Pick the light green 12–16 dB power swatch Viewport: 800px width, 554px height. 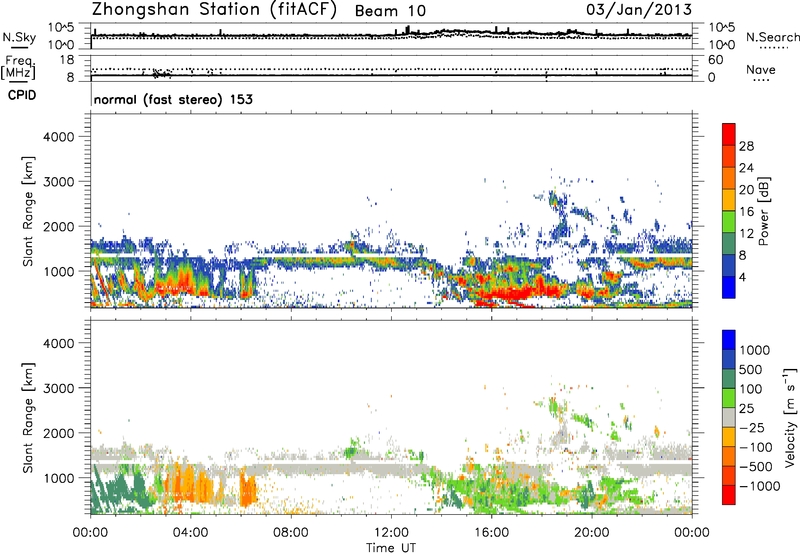click(x=729, y=222)
